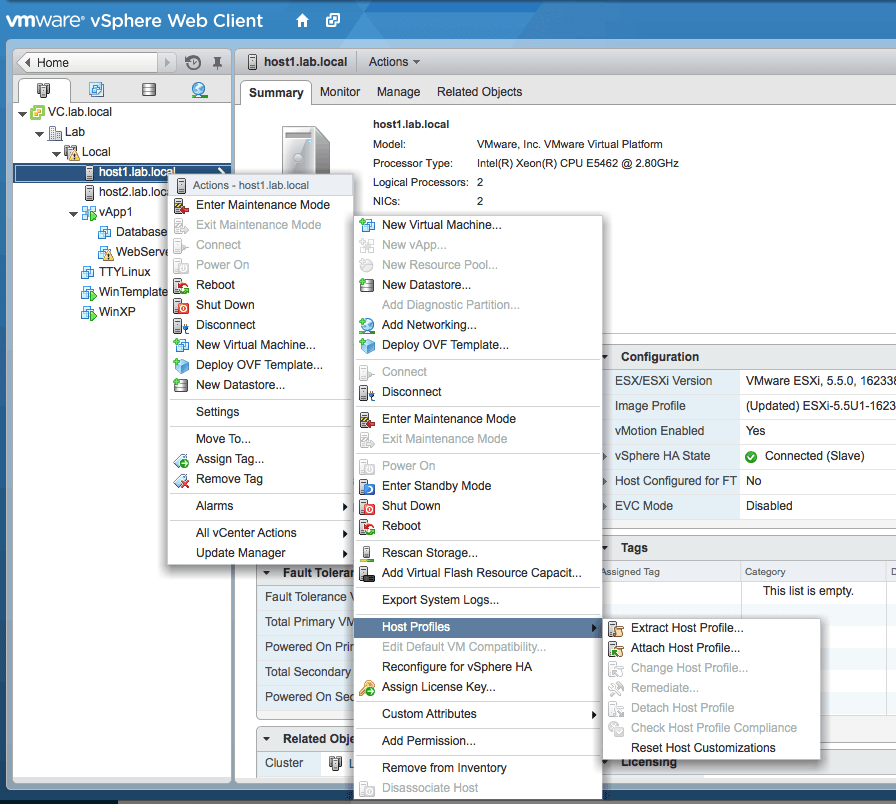This screenshot has height=804, width=896.
Task: Click the Assigned Tag column header
Action: click(x=632, y=572)
